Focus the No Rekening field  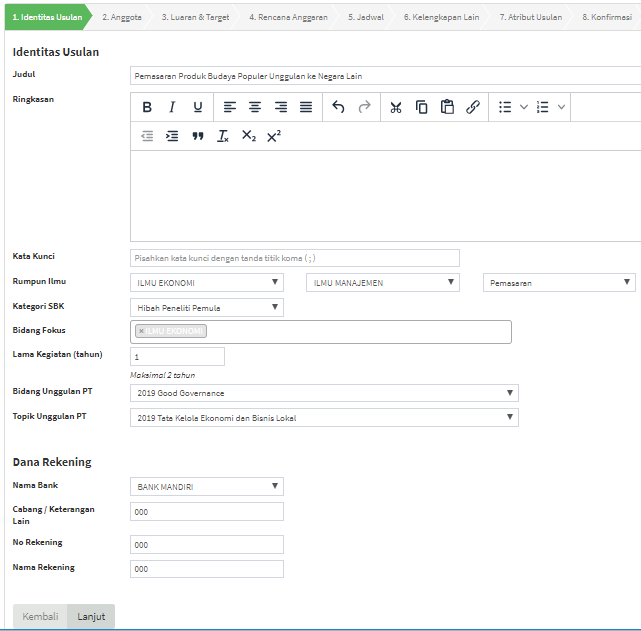[207, 544]
